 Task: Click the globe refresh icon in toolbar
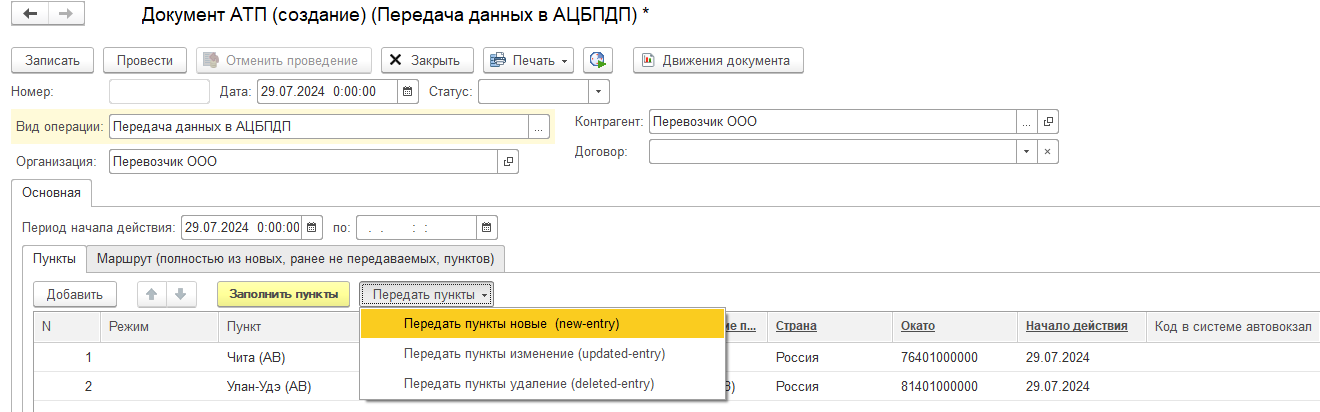[599, 60]
